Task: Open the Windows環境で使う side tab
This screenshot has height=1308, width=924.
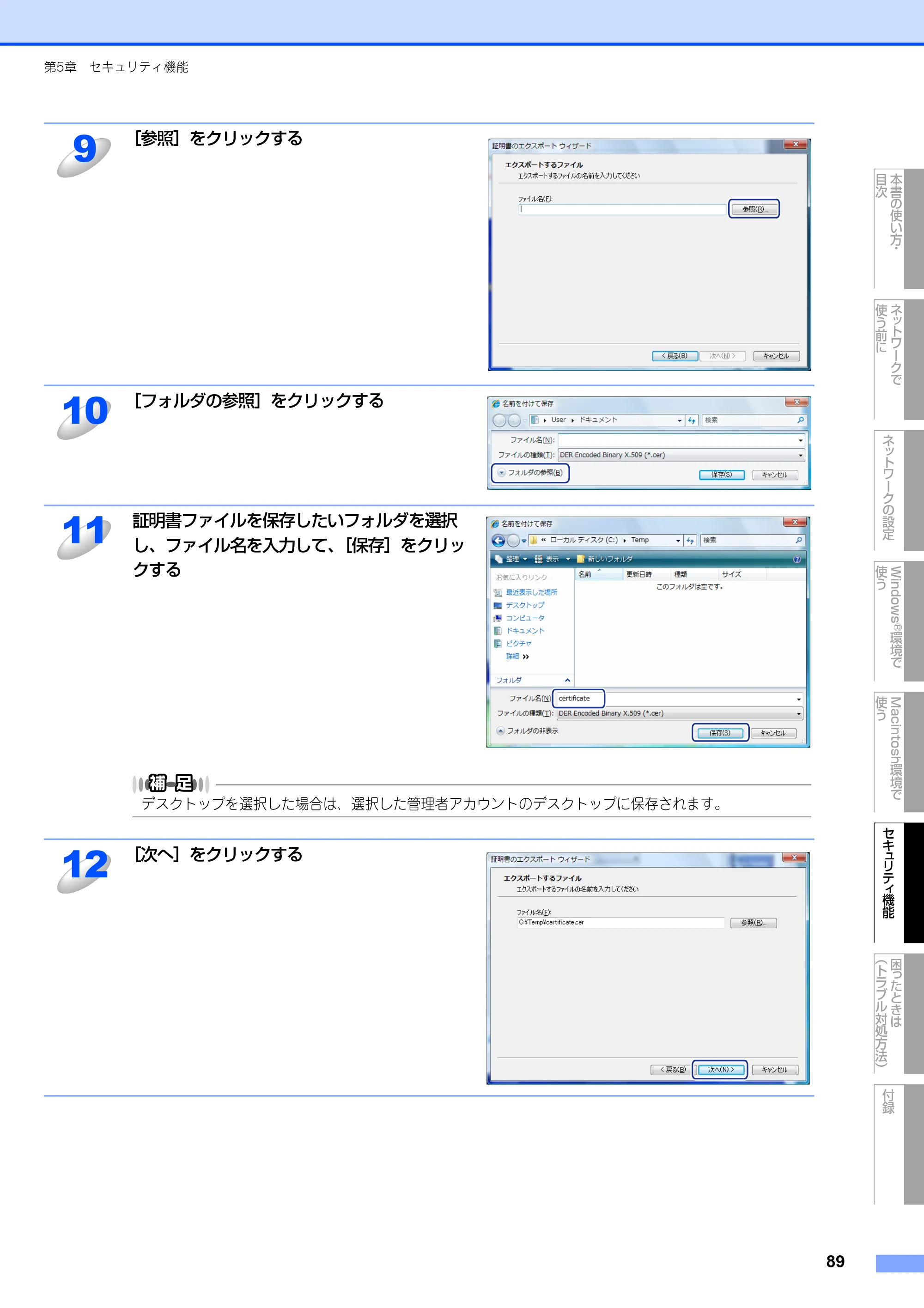Action: tap(899, 621)
